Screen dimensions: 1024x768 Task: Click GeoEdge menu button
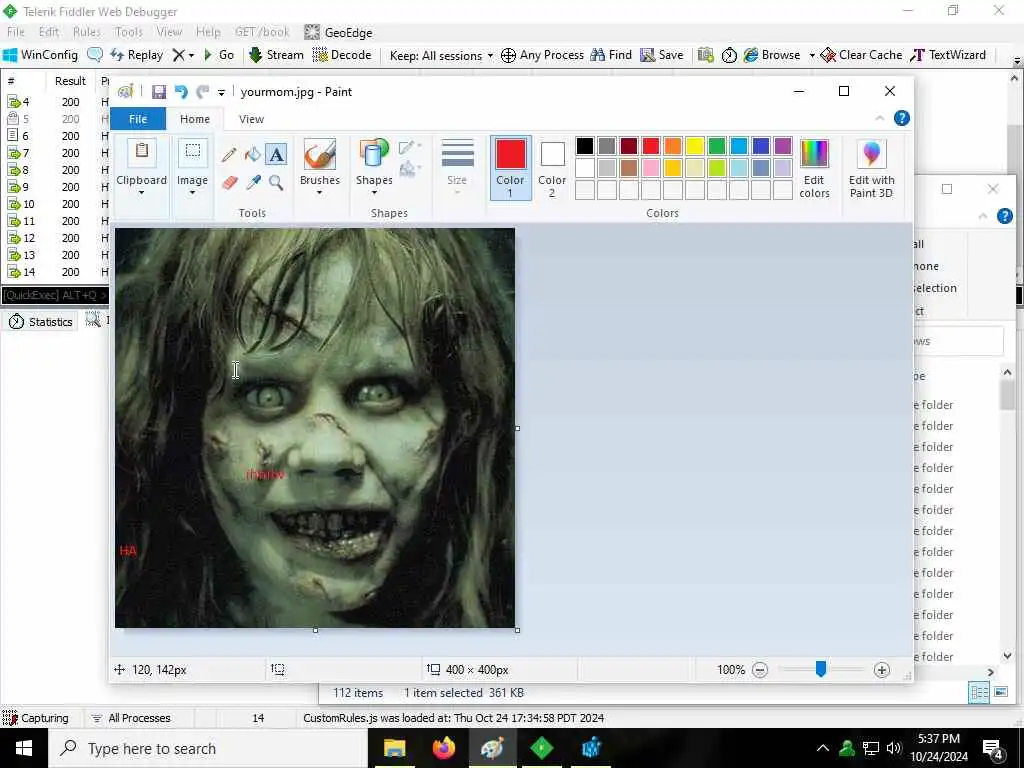(x=338, y=32)
